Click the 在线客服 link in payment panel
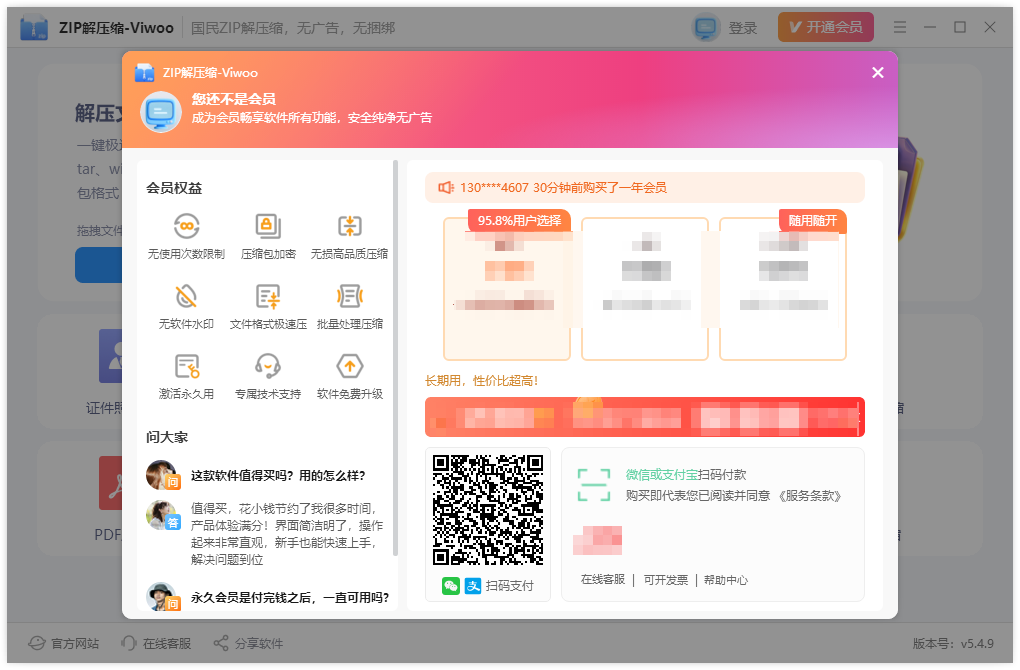Image resolution: width=1020 pixels, height=670 pixels. pyautogui.click(x=602, y=580)
